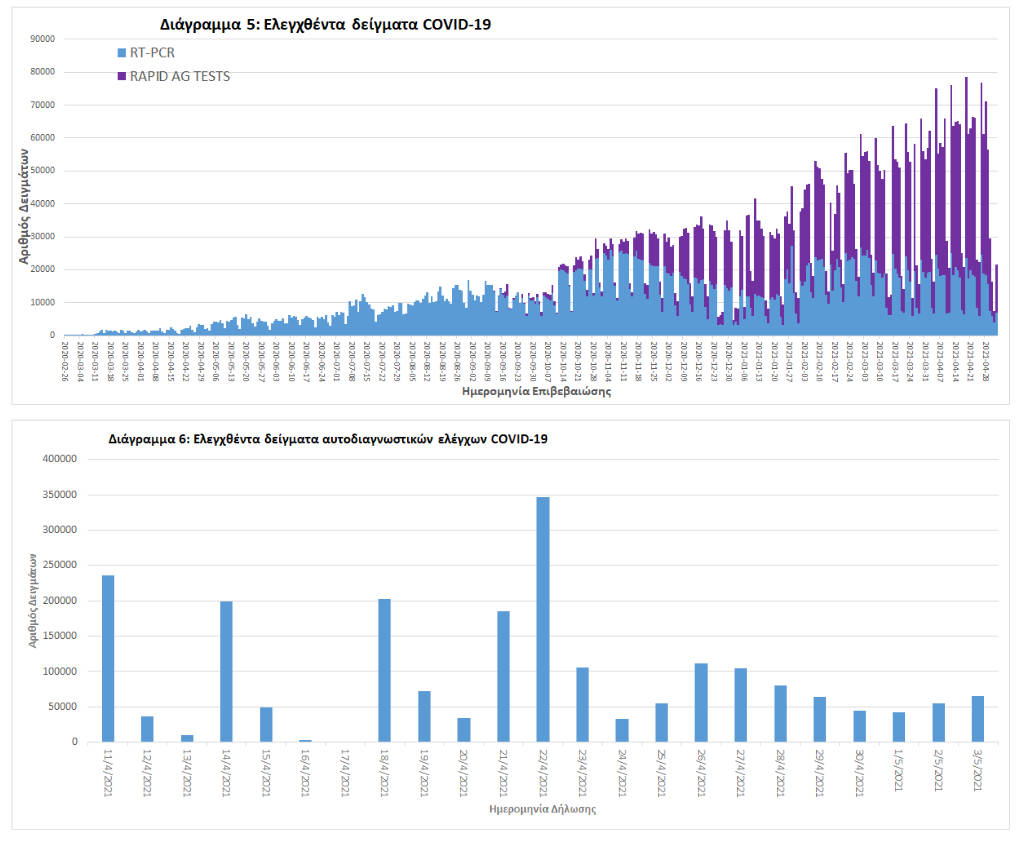This screenshot has height=841, width=1018.
Task: Select the Ημερομηνία Δήλωσης axis title
Action: (x=542, y=808)
